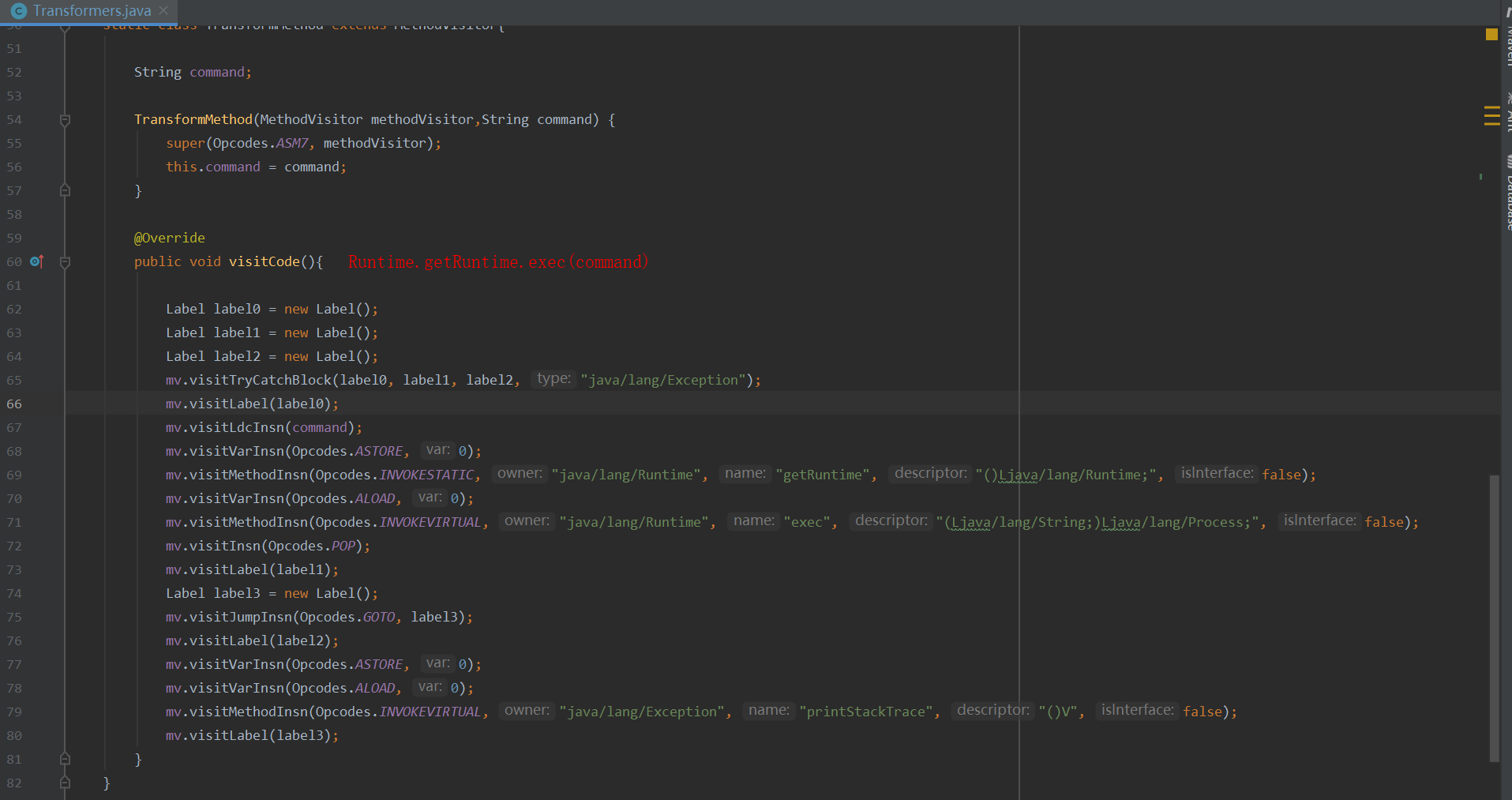Click the fold end marker on line 57
The width and height of the screenshot is (1512, 800).
click(66, 190)
